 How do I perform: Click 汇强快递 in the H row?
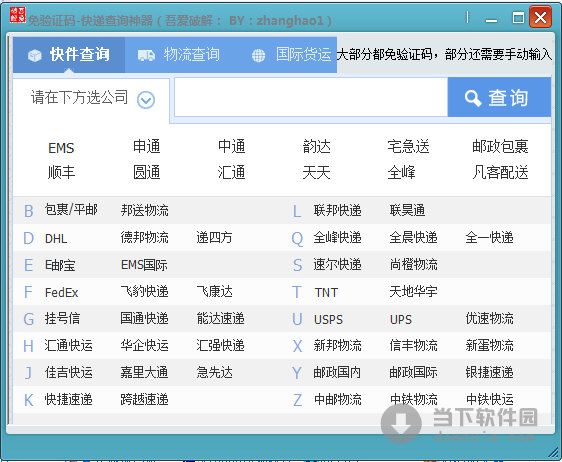[220, 346]
